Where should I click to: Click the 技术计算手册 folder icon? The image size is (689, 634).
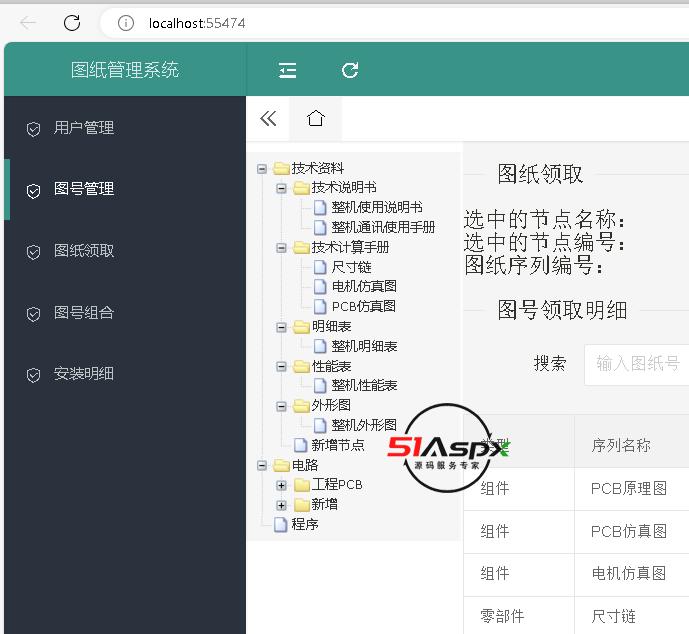301,248
